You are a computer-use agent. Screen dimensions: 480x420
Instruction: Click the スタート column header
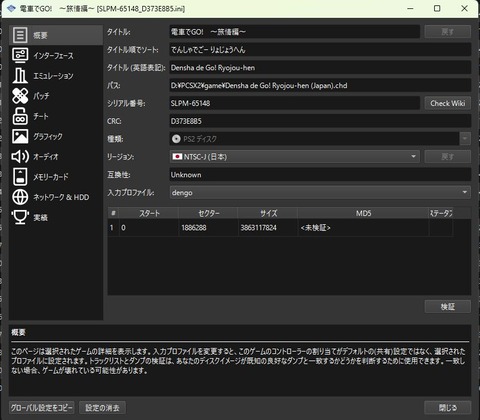pyautogui.click(x=149, y=213)
